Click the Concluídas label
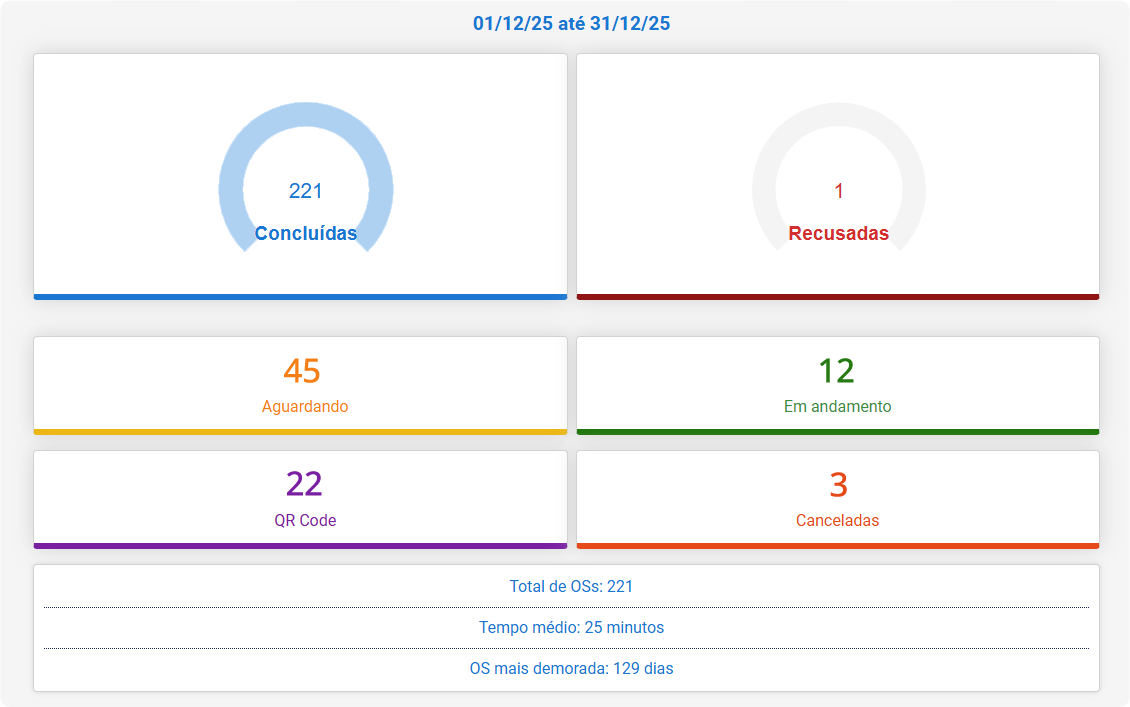Viewport: 1130px width, 707px height. [305, 233]
